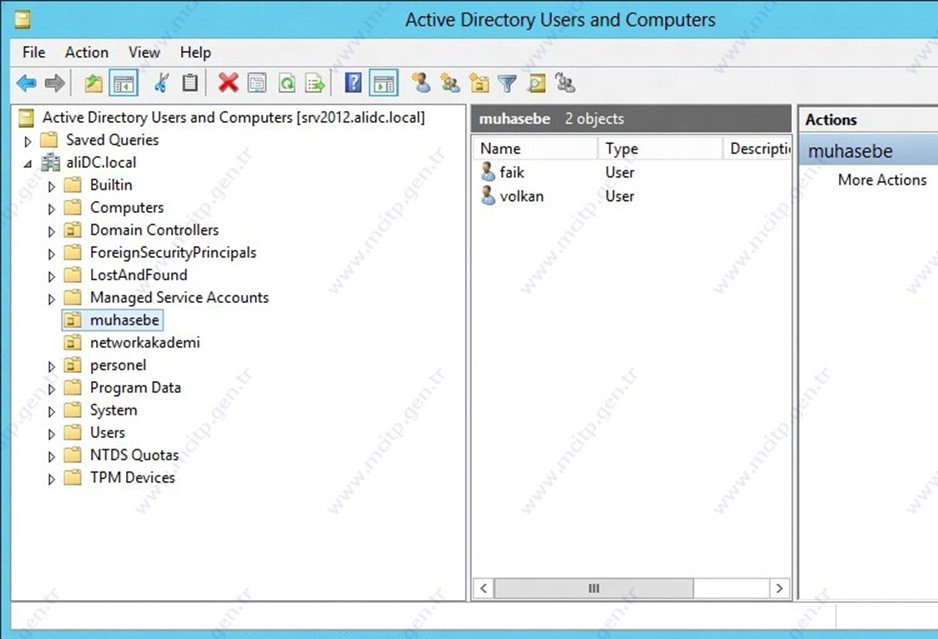The width and height of the screenshot is (938, 639).
Task: Expand the System container
Action: pos(51,412)
